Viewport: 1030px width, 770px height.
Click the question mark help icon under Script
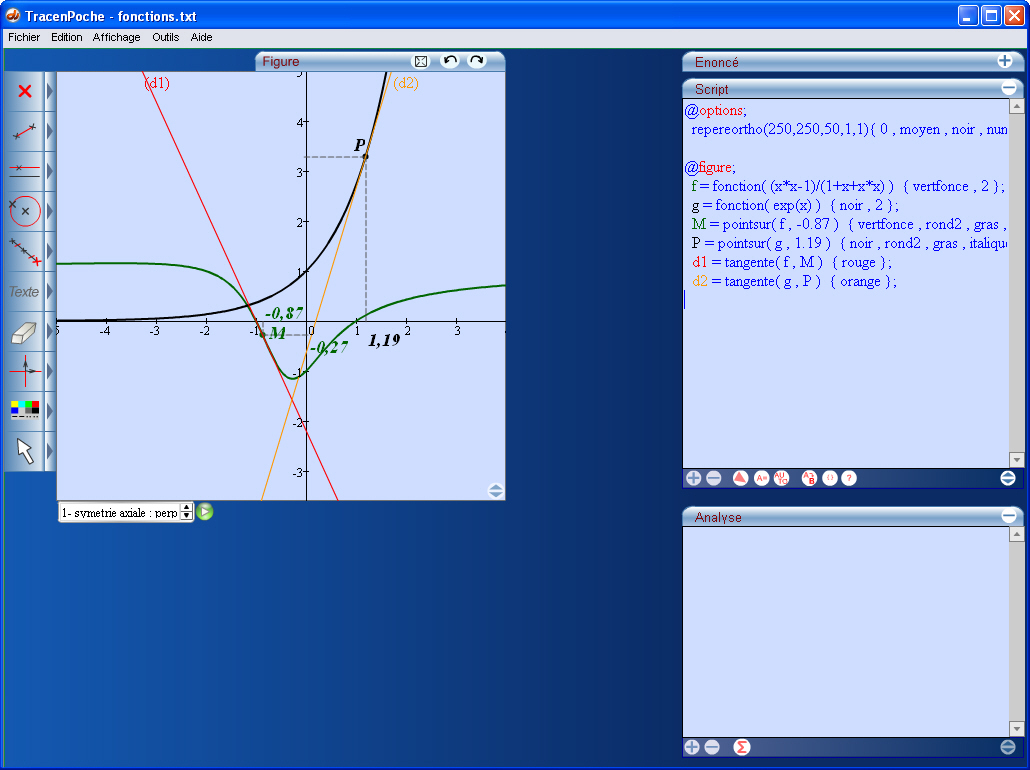coord(848,479)
